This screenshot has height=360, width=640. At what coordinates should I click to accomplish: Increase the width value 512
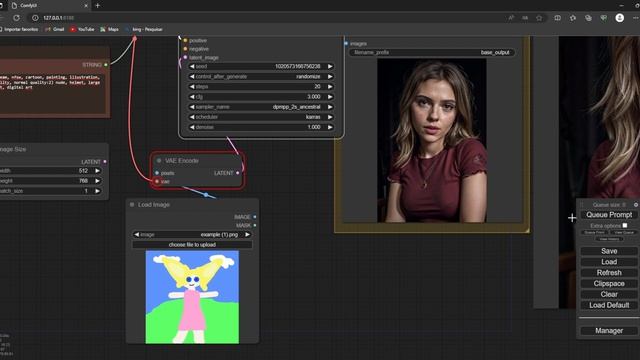[97, 171]
